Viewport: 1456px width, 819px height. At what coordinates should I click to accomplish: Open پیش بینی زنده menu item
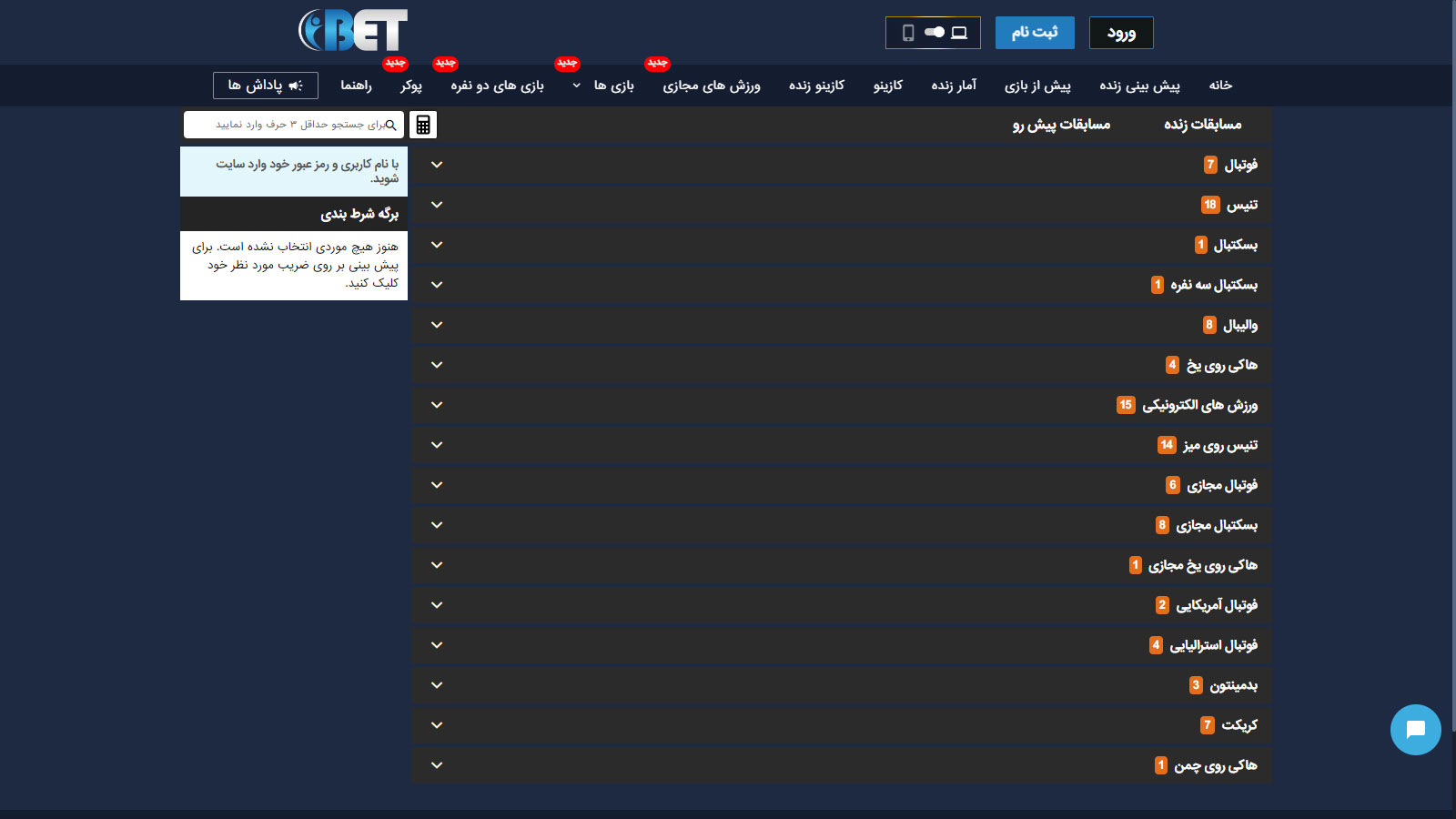[x=1139, y=86]
